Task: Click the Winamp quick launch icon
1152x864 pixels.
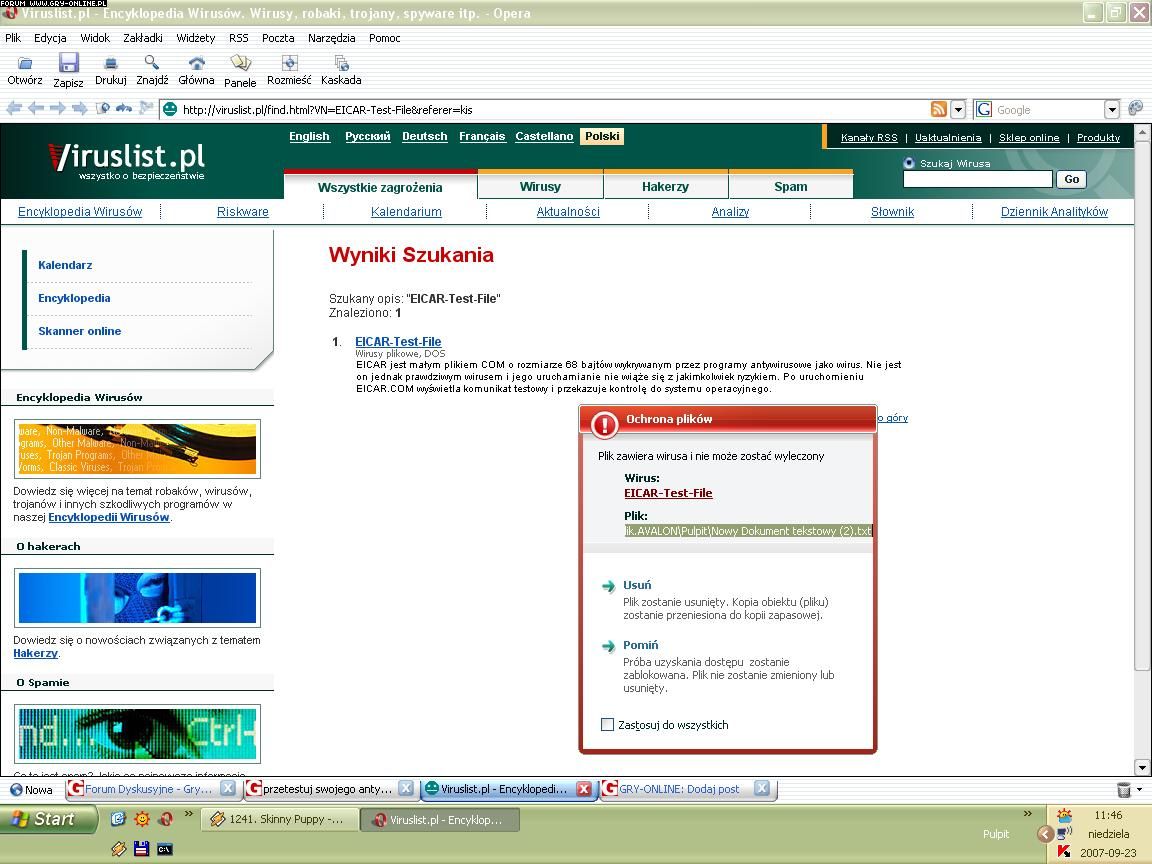Action: (x=118, y=849)
